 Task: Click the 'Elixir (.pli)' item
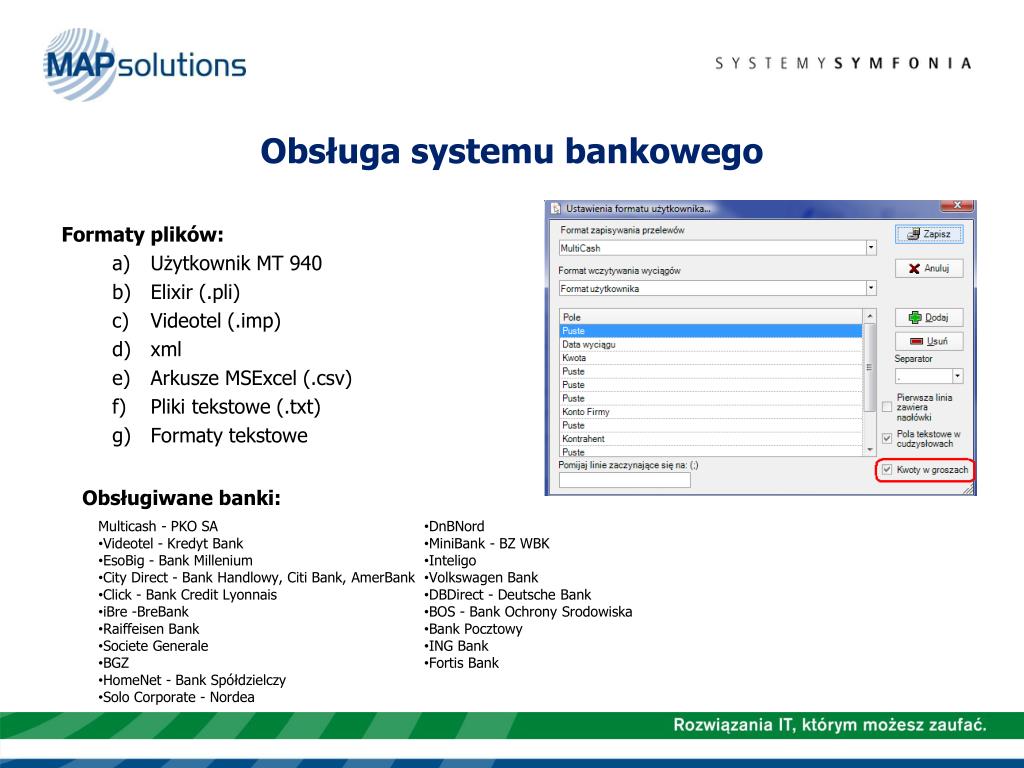195,292
